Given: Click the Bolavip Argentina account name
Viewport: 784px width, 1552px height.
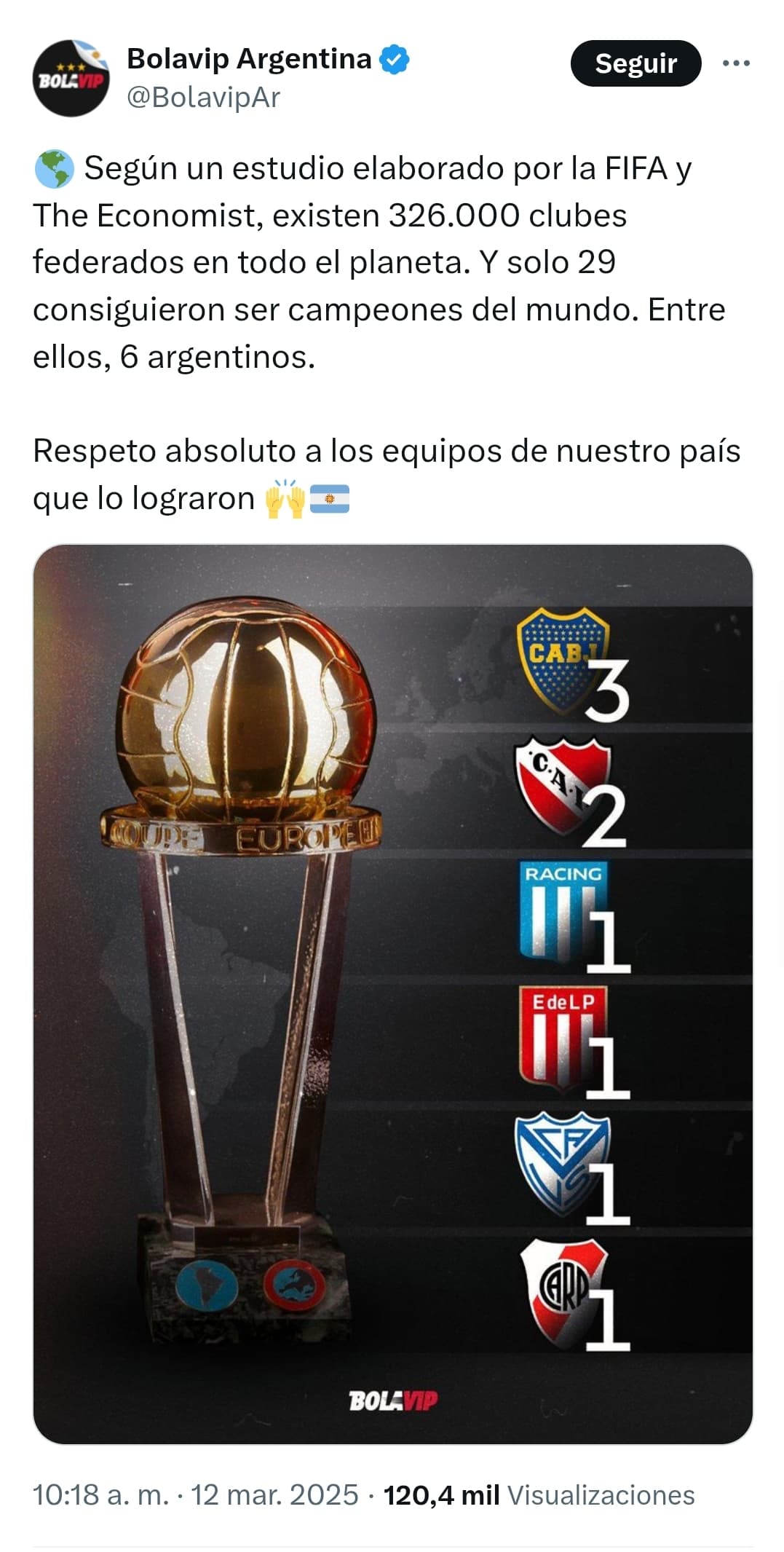Looking at the screenshot, I should click(x=249, y=59).
